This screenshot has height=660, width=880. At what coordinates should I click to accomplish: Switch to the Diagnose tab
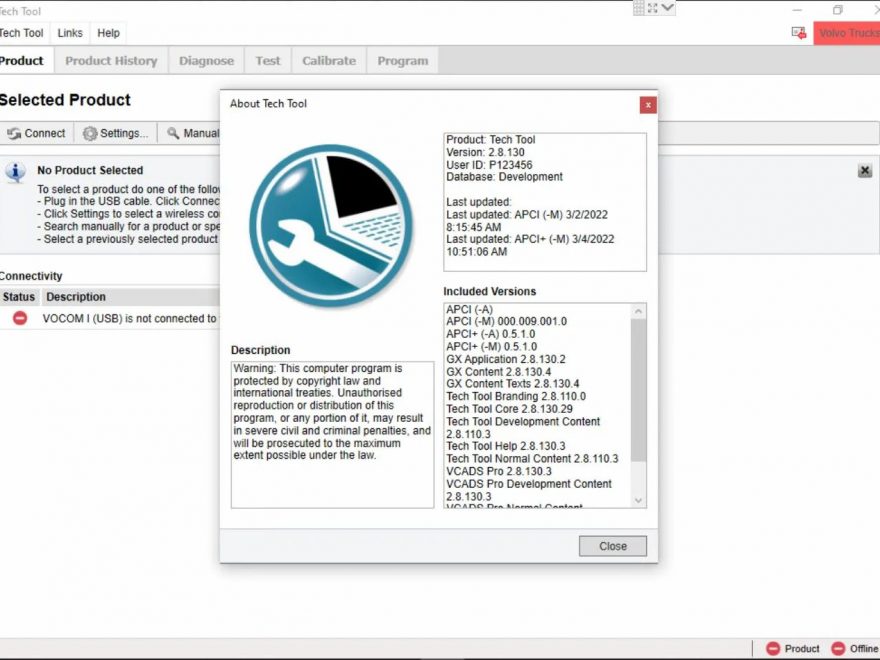[207, 61]
